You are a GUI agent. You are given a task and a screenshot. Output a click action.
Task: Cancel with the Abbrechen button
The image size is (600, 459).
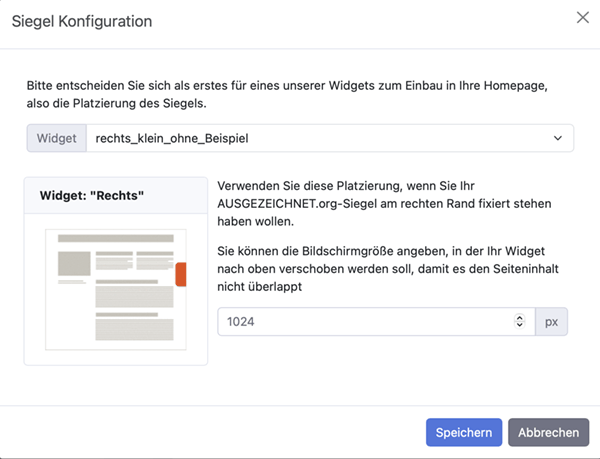click(x=548, y=432)
